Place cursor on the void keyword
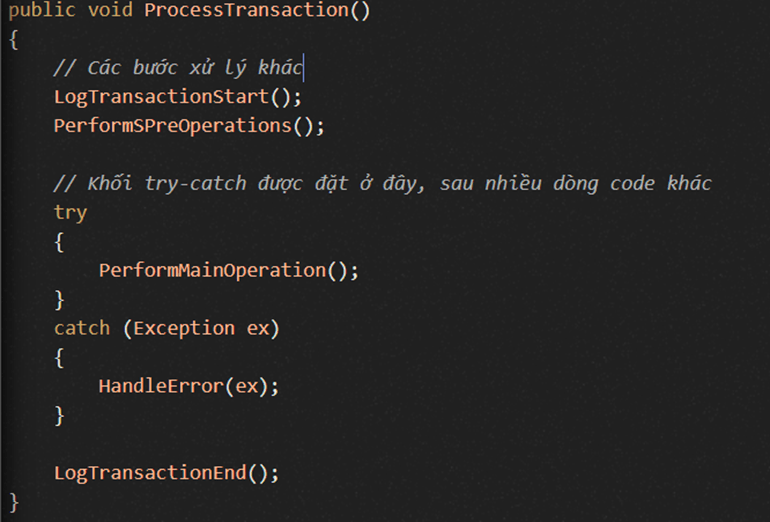Screen dimensions: 770x522 110,10
